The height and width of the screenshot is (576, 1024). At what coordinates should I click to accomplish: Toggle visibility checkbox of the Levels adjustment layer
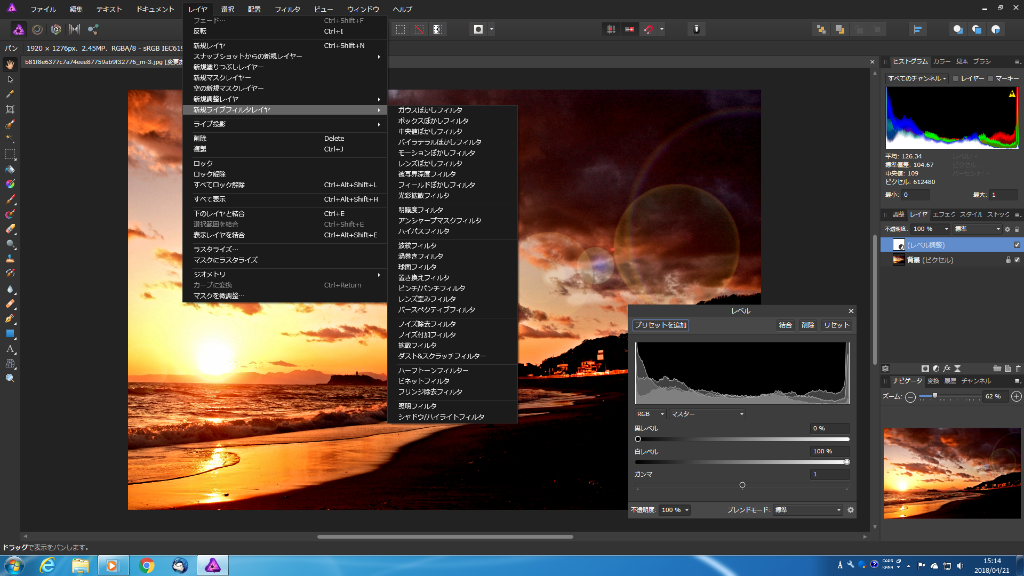tap(1016, 244)
